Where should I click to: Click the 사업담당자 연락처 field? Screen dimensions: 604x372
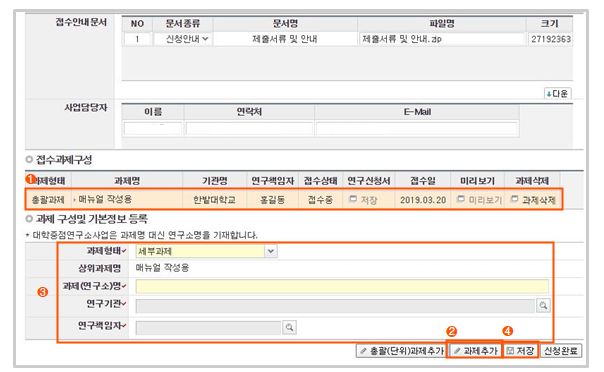tap(249, 129)
